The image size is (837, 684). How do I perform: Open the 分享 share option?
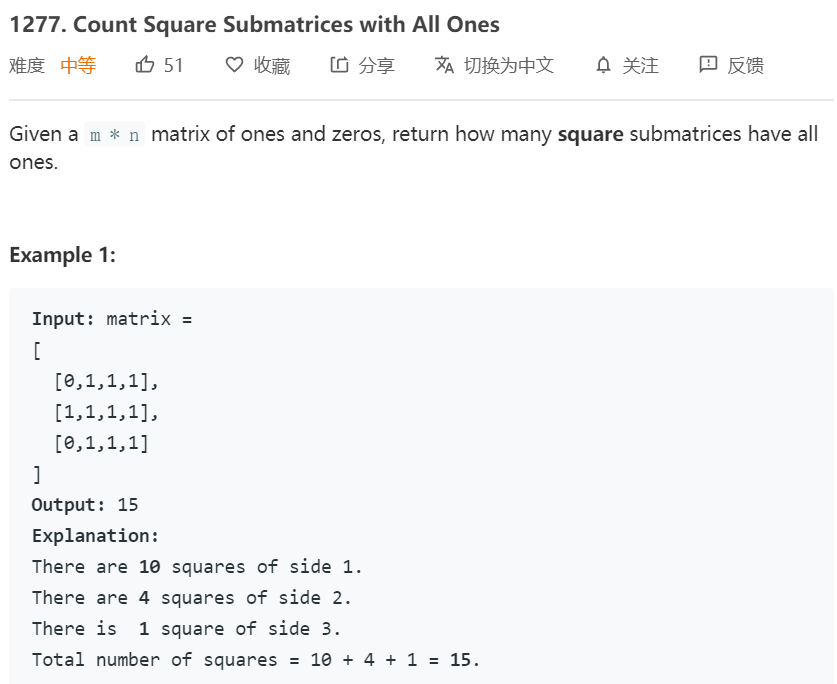click(376, 65)
